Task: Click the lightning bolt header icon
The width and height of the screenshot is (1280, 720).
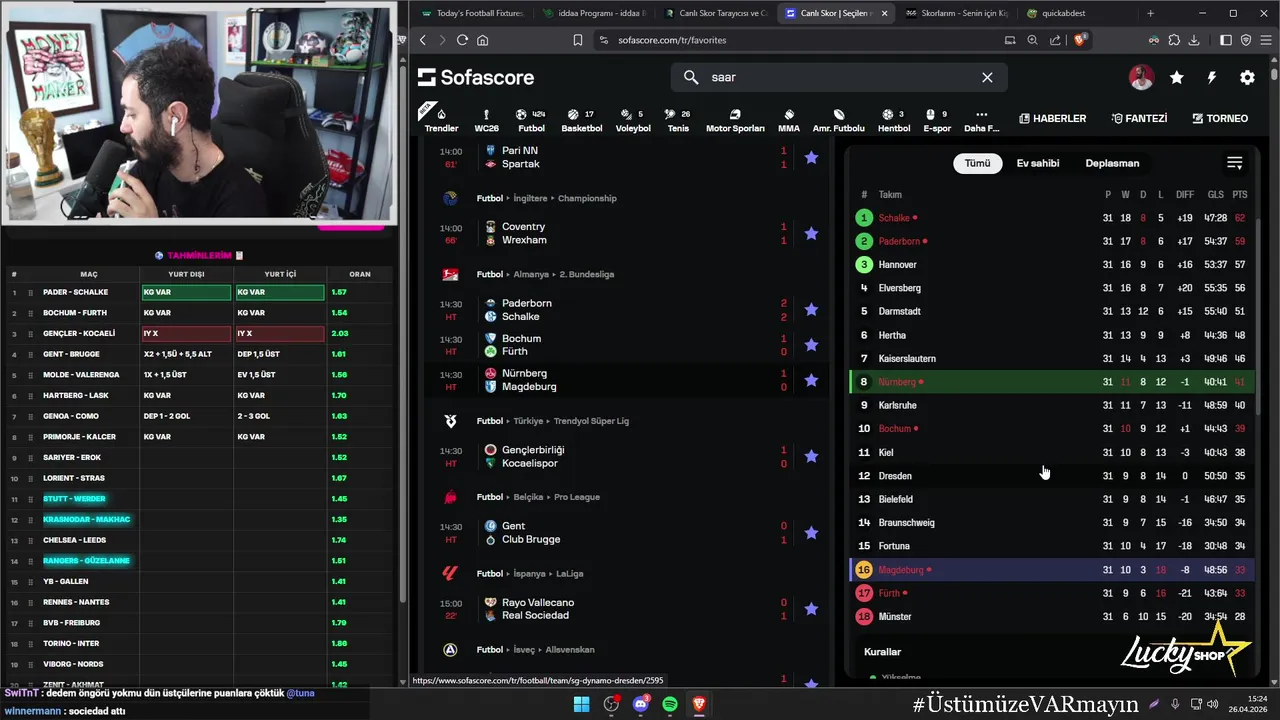Action: [1211, 77]
